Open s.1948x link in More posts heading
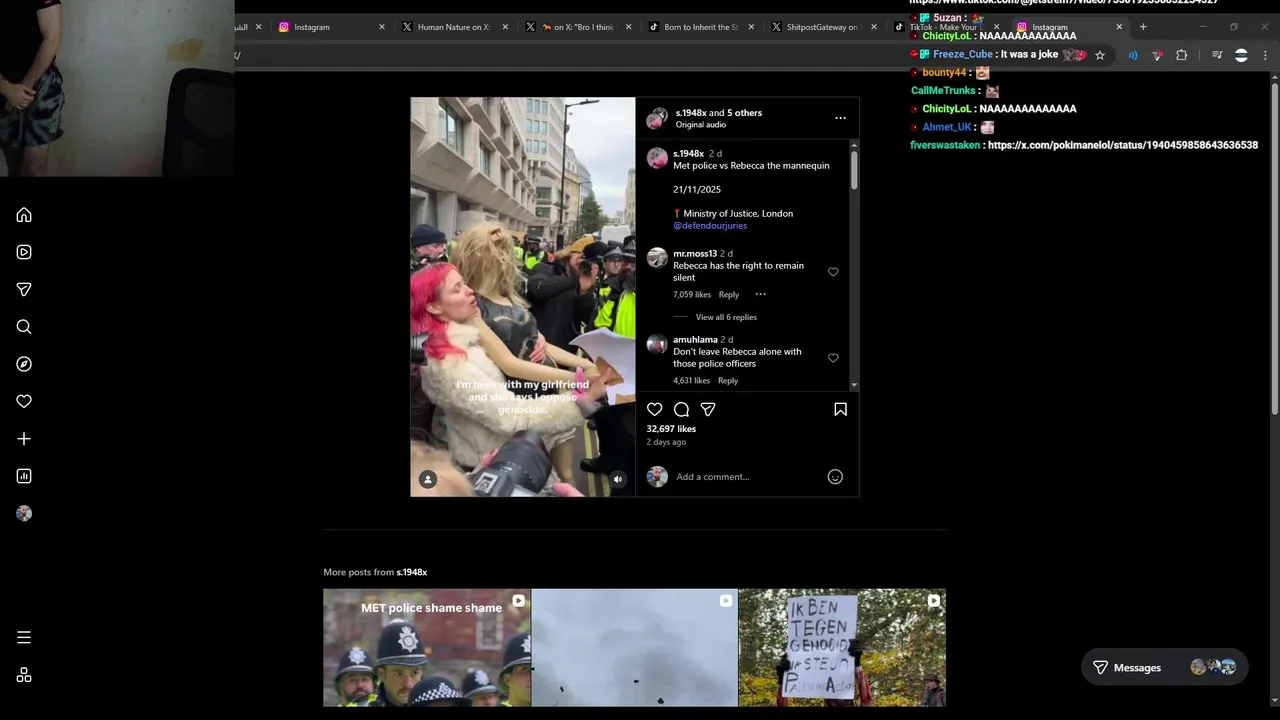 pyautogui.click(x=412, y=572)
